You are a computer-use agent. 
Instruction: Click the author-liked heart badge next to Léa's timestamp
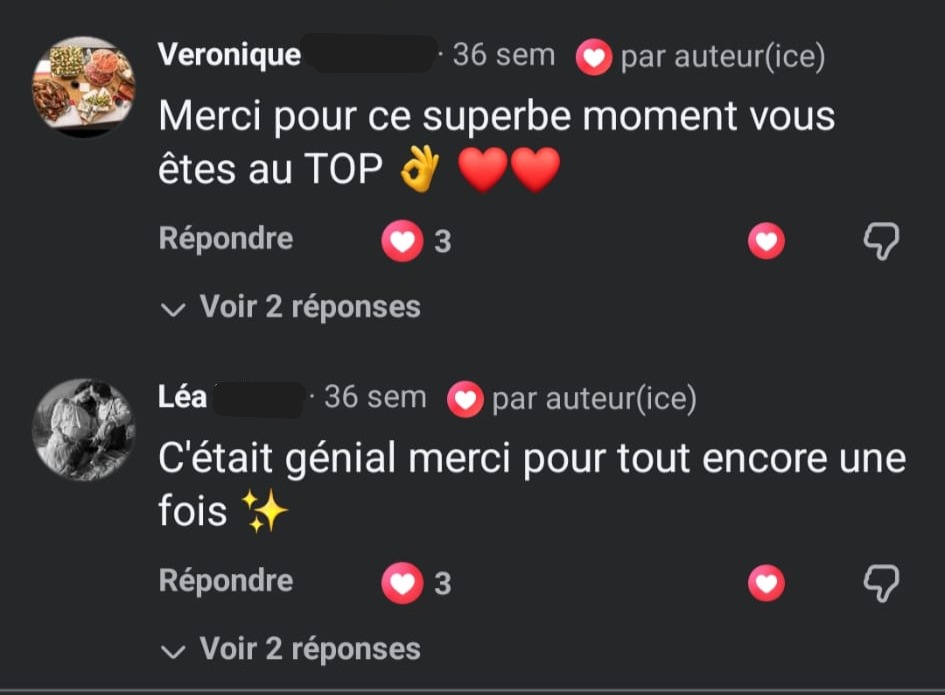click(x=465, y=400)
